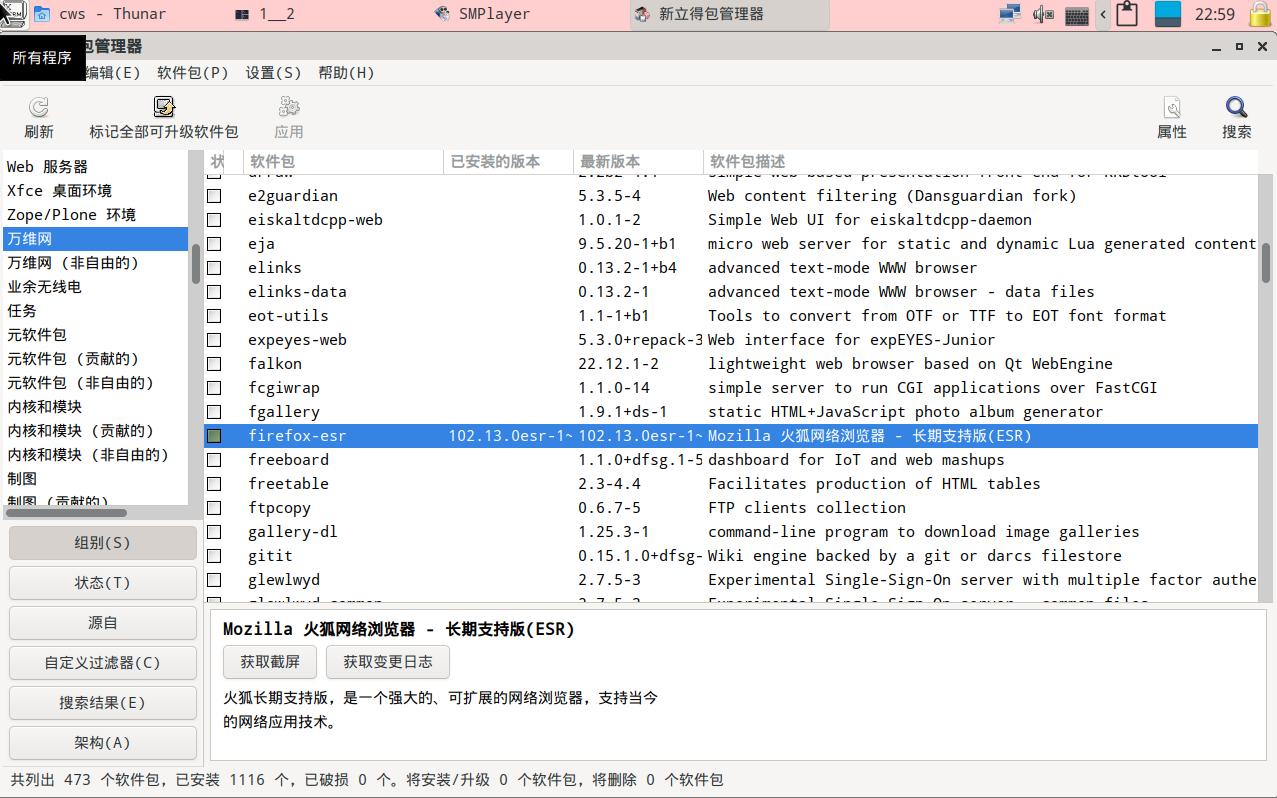Click the 组别(S) filter button
This screenshot has height=798, width=1277.
click(x=103, y=543)
